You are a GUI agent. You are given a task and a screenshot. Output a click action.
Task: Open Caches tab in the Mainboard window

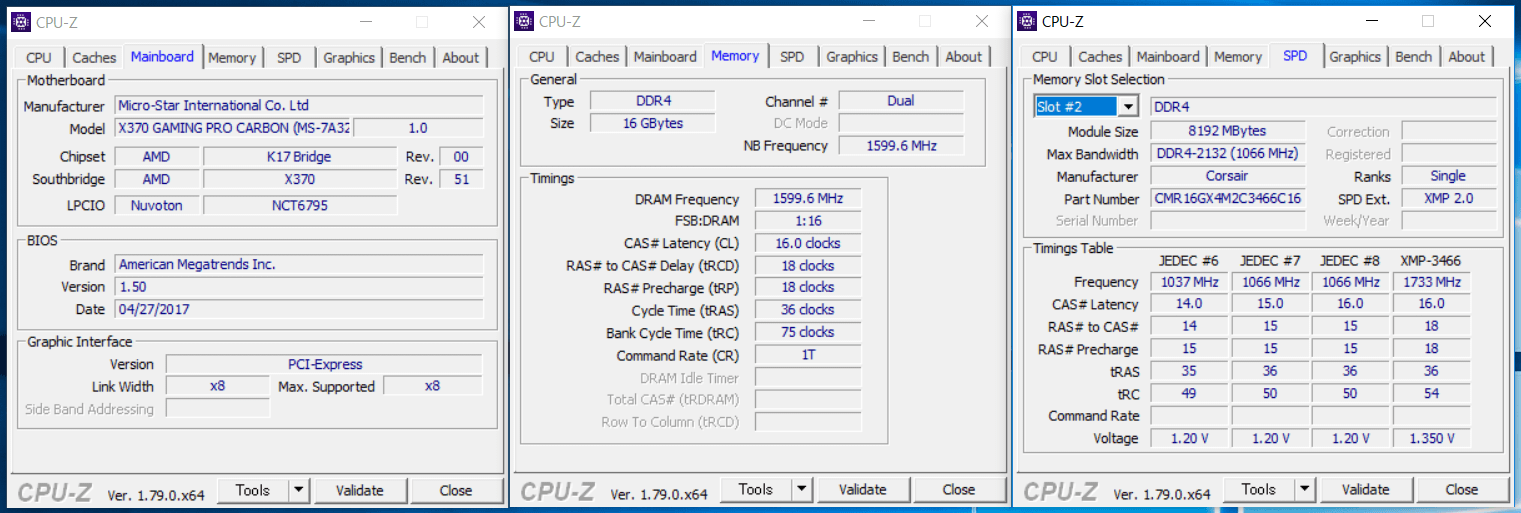pyautogui.click(x=94, y=58)
